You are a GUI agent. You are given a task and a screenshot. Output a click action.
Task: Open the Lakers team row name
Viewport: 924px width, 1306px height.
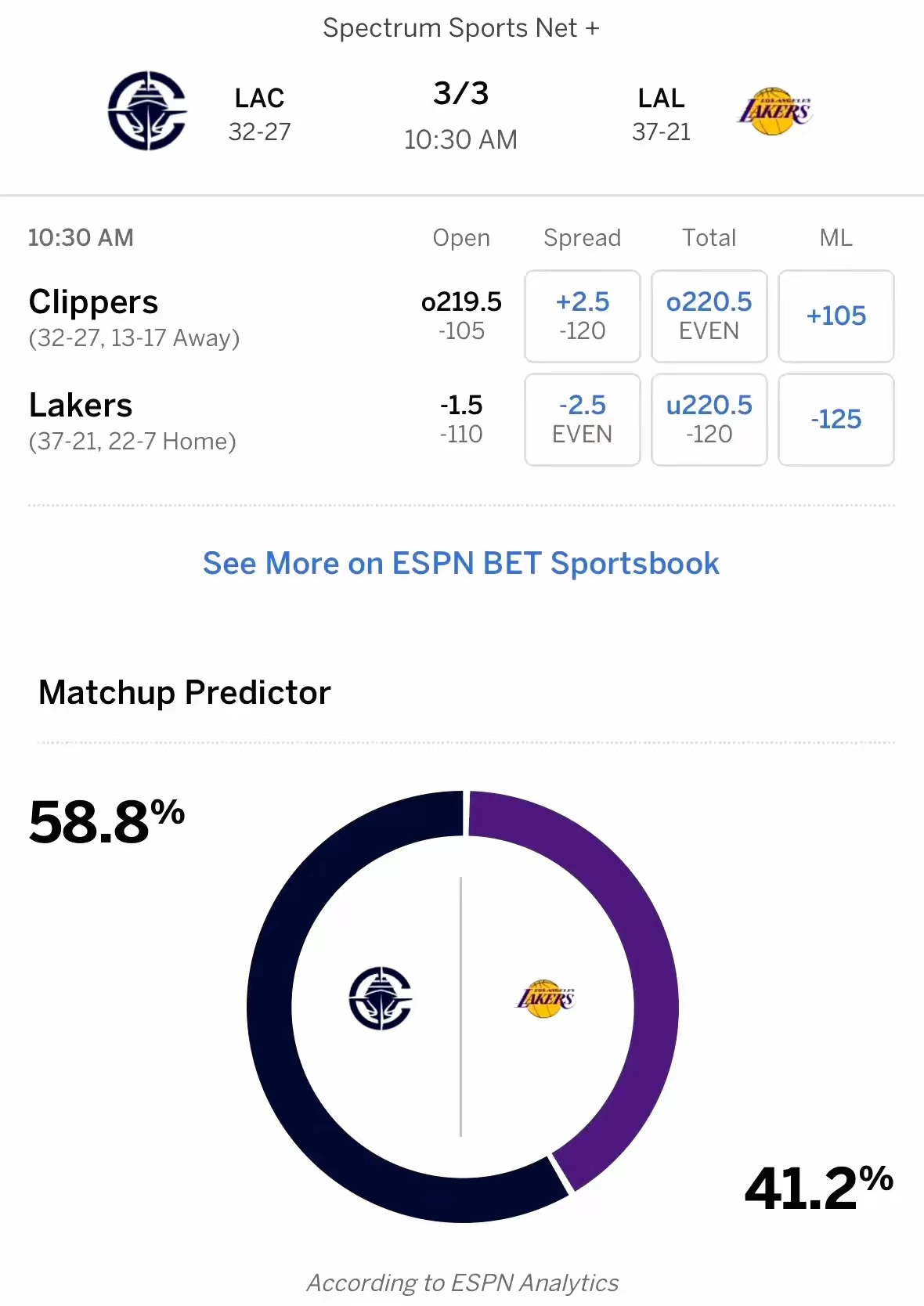click(81, 406)
